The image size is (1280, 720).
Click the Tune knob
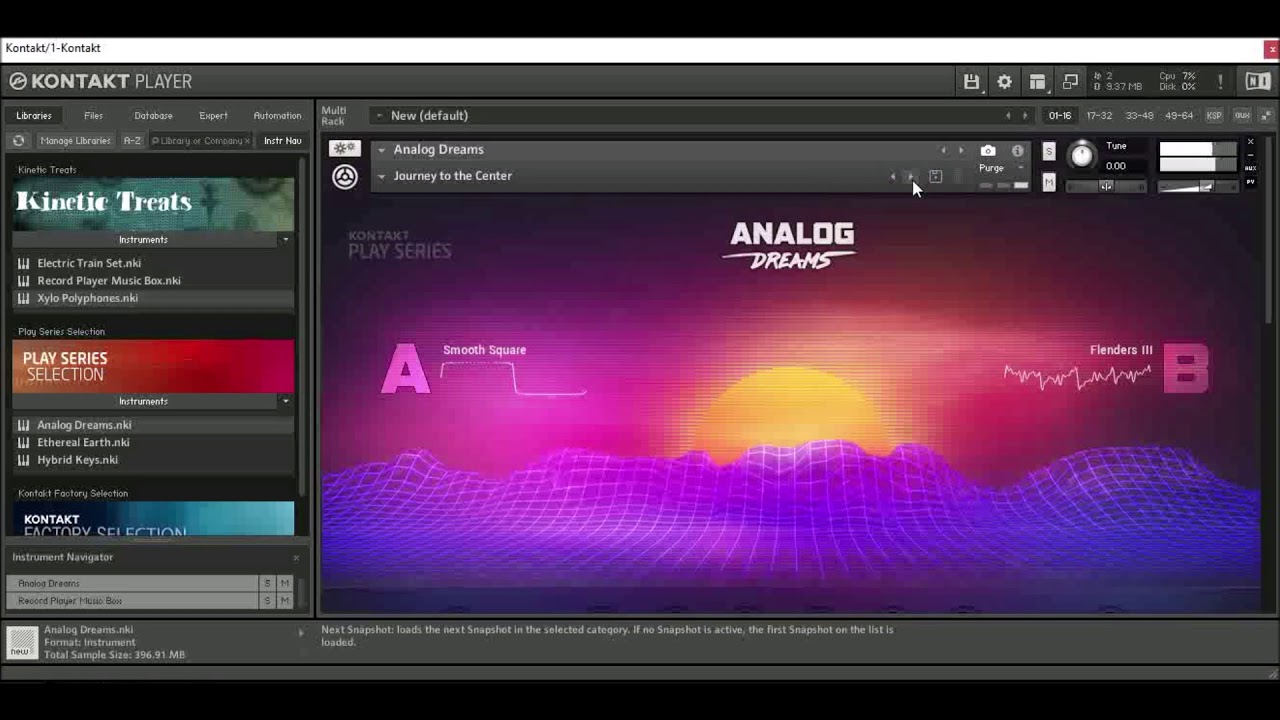pyautogui.click(x=1082, y=156)
